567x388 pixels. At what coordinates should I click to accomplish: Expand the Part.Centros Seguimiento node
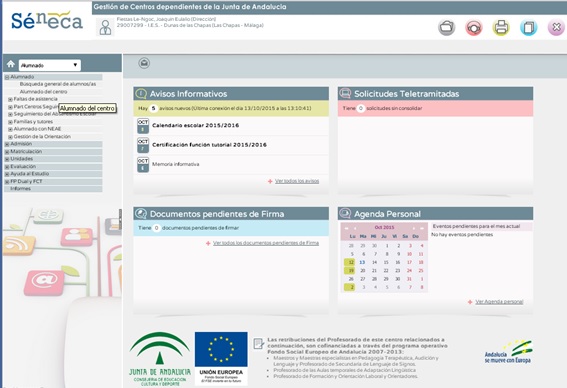[10, 107]
